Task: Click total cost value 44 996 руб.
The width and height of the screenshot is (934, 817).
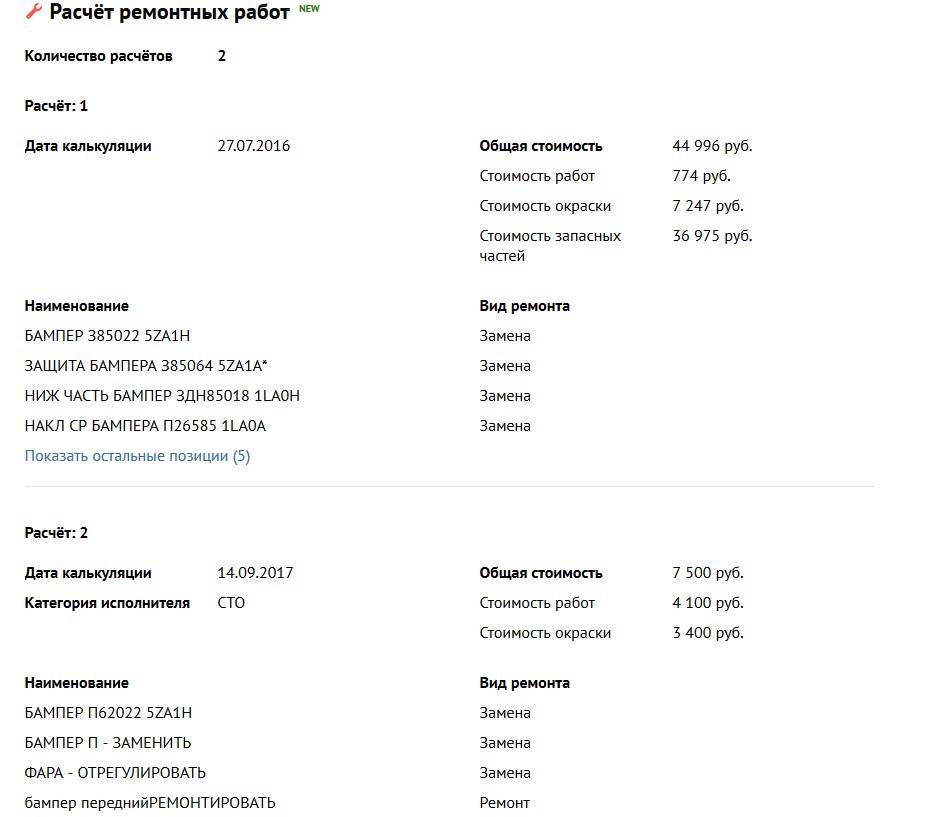Action: point(712,146)
